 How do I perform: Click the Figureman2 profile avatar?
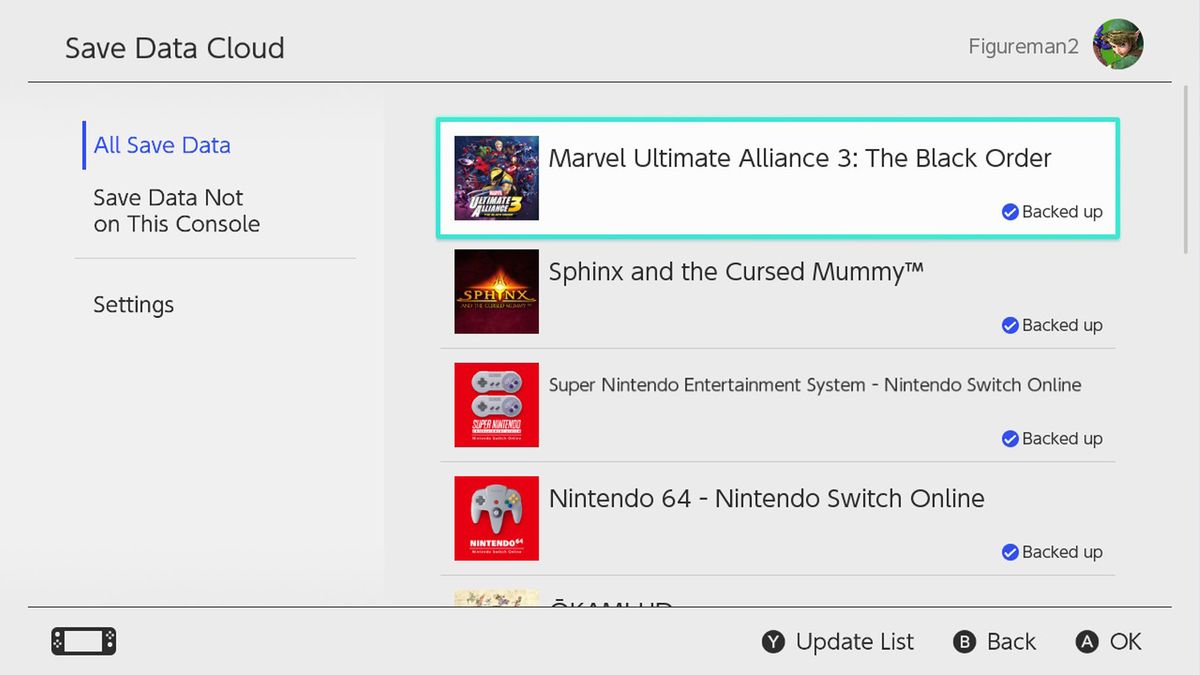point(1117,45)
